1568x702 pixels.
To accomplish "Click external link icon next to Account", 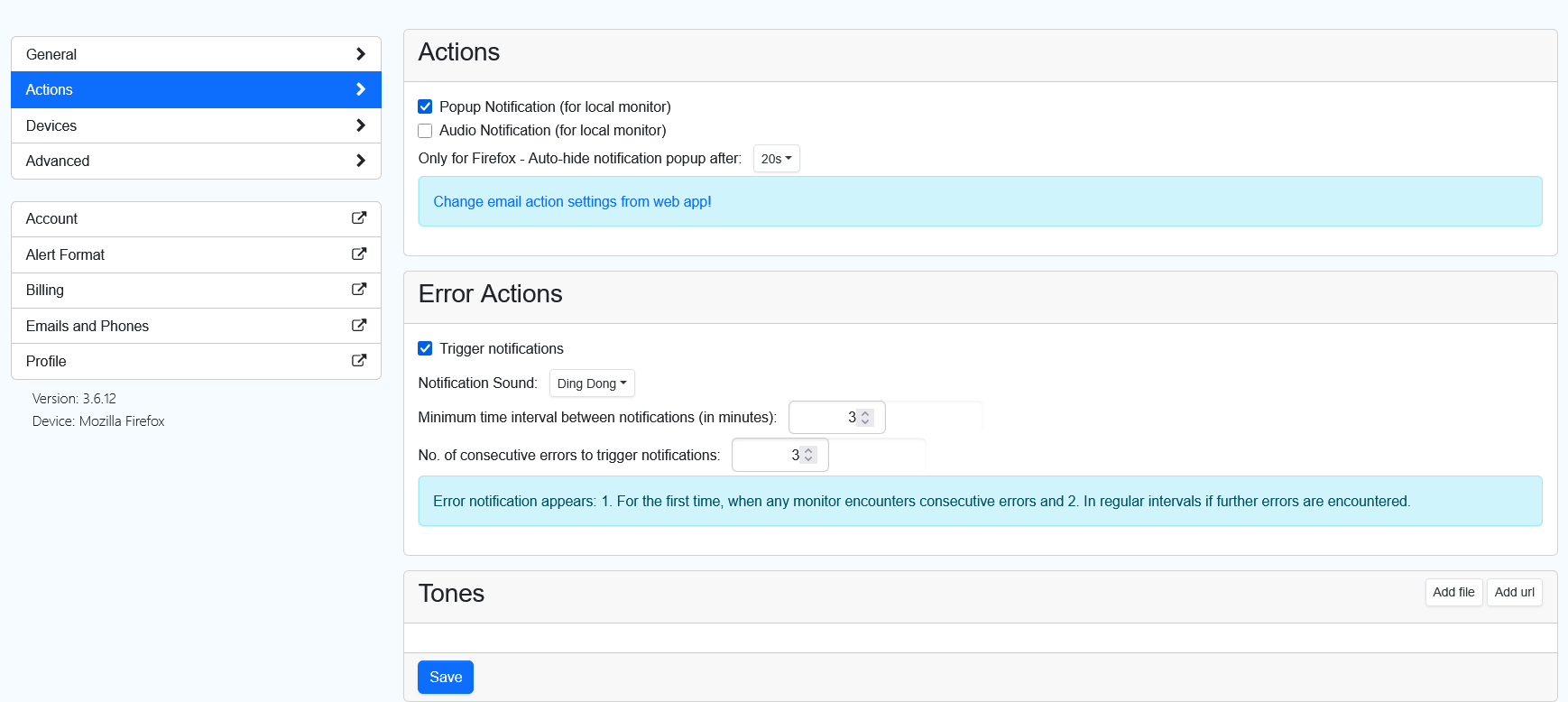I will click(x=358, y=218).
